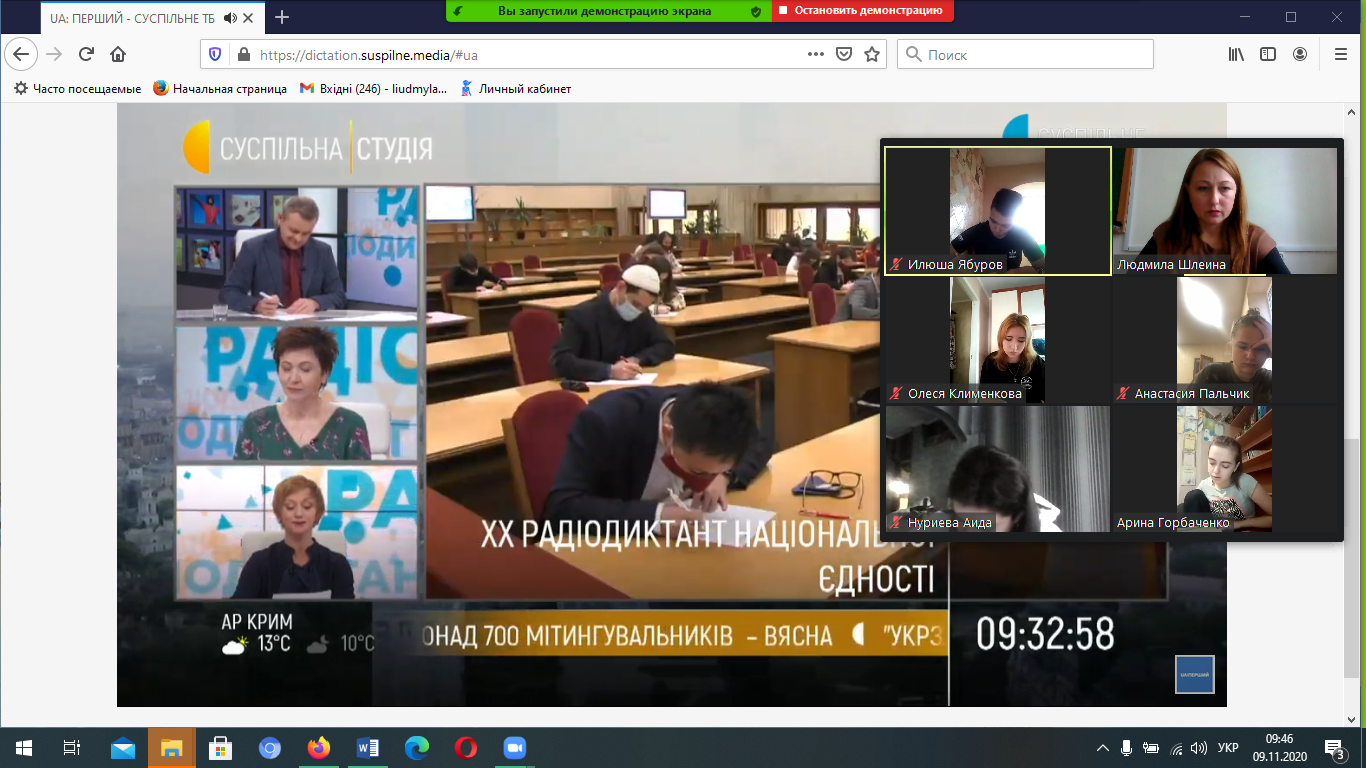
Task: Select Людмила Шлеина's video tile
Action: point(1225,211)
